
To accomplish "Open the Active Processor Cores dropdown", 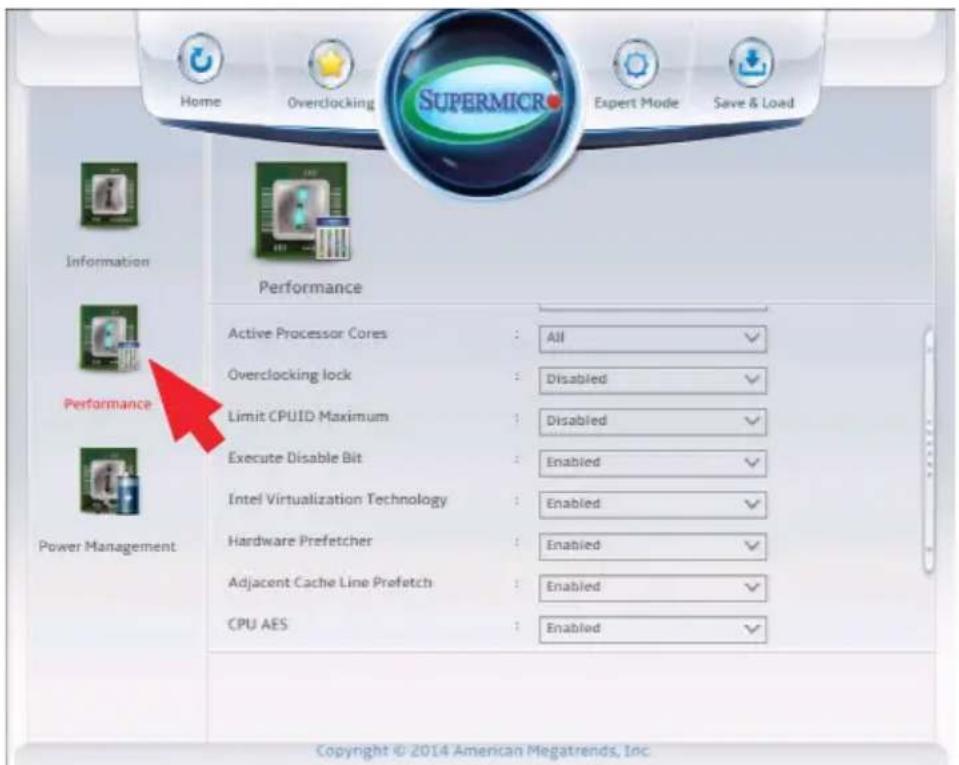I will [653, 338].
